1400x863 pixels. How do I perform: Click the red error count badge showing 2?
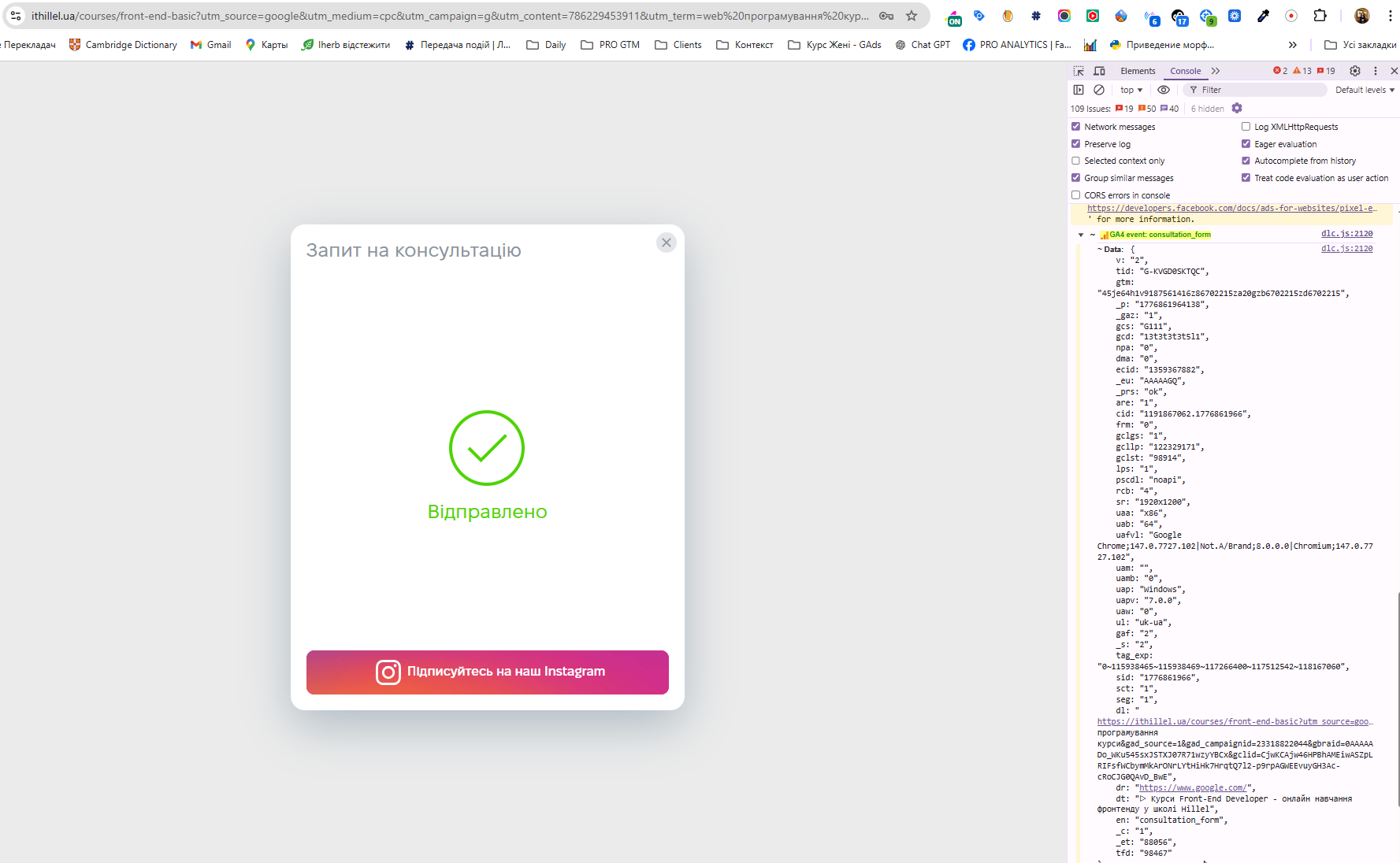tap(1280, 71)
